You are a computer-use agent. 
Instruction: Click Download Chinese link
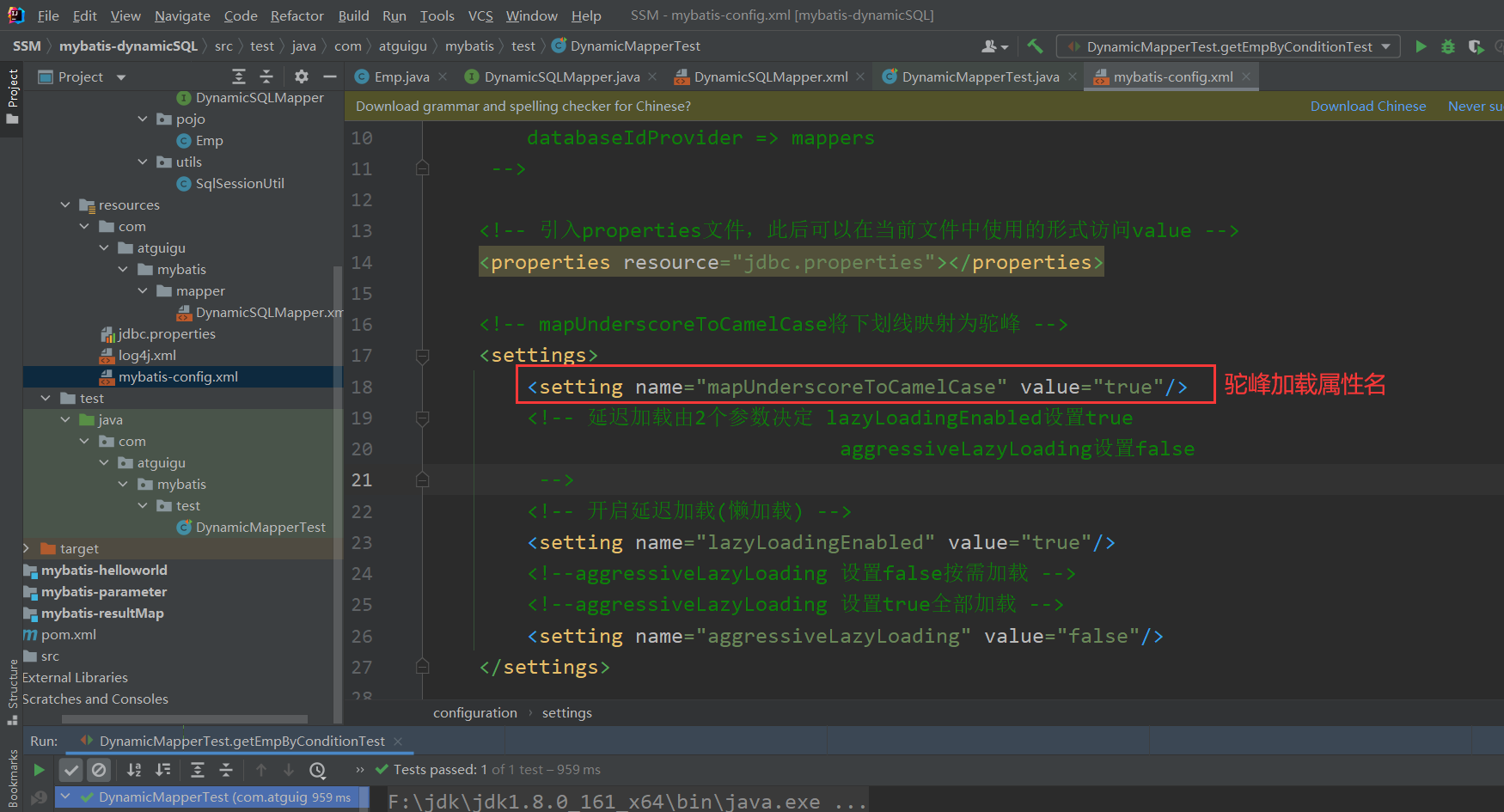[1368, 106]
